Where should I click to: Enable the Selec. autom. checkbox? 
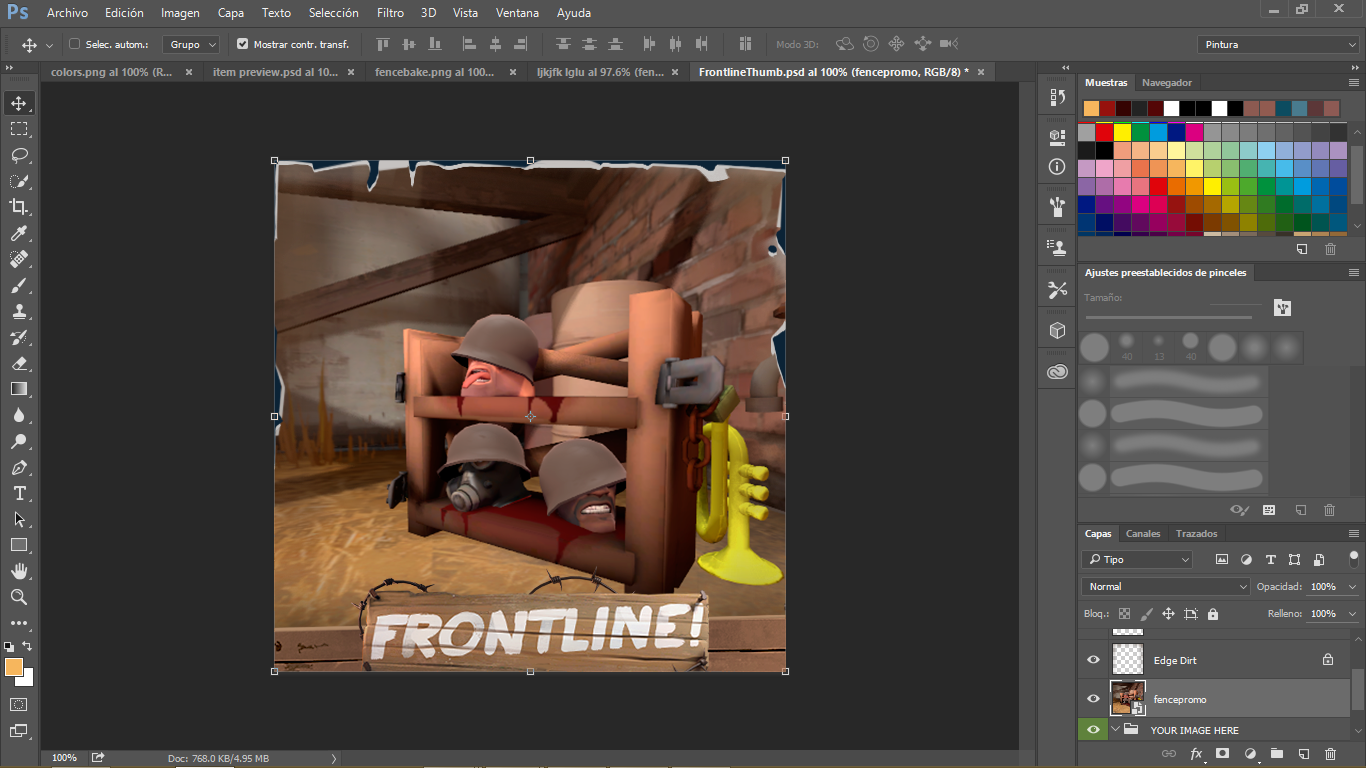74,44
